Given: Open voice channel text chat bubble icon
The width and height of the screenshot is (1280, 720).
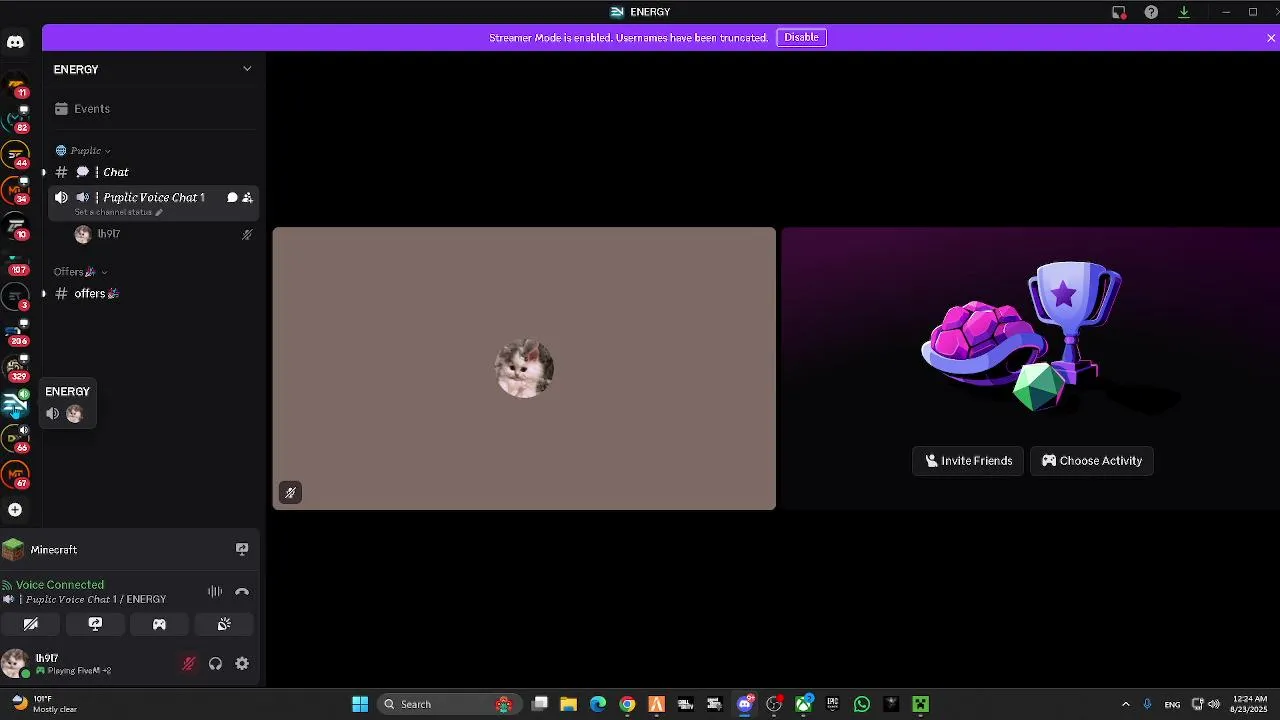Looking at the screenshot, I should tap(232, 198).
